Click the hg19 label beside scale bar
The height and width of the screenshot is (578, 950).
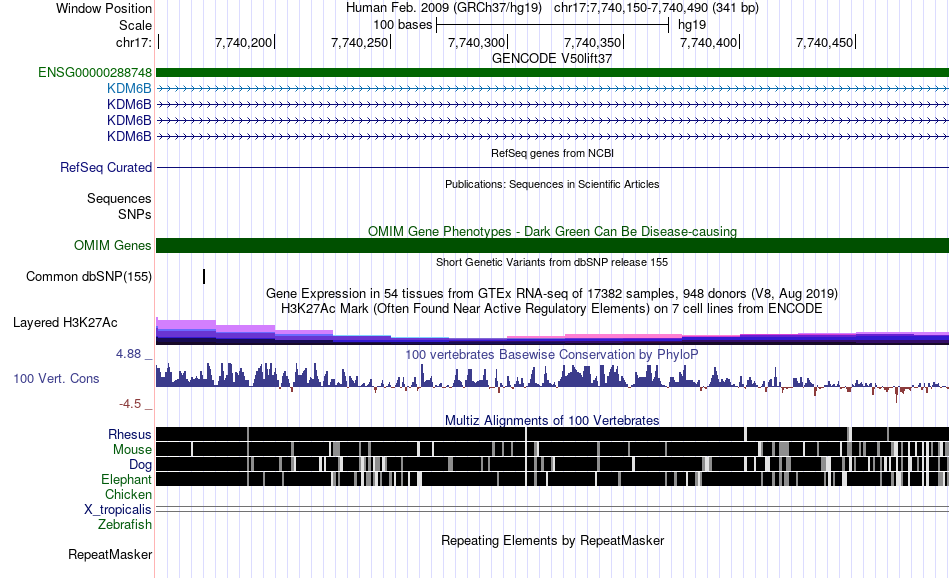point(692,25)
